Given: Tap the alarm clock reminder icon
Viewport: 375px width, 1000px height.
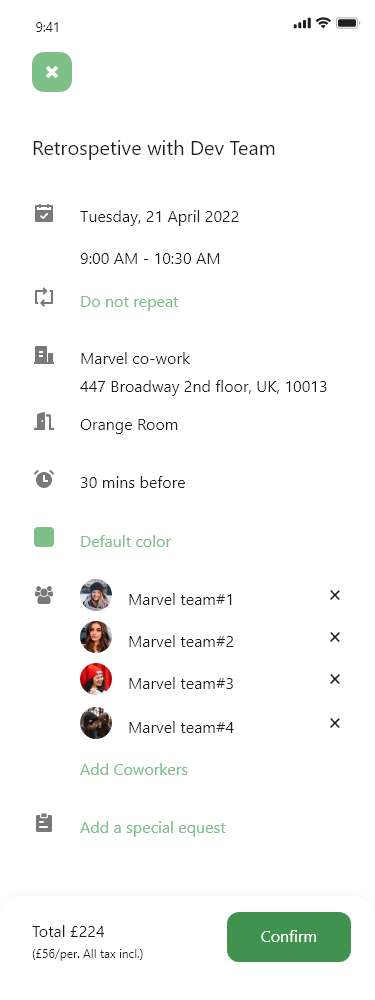Looking at the screenshot, I should coord(44,478).
